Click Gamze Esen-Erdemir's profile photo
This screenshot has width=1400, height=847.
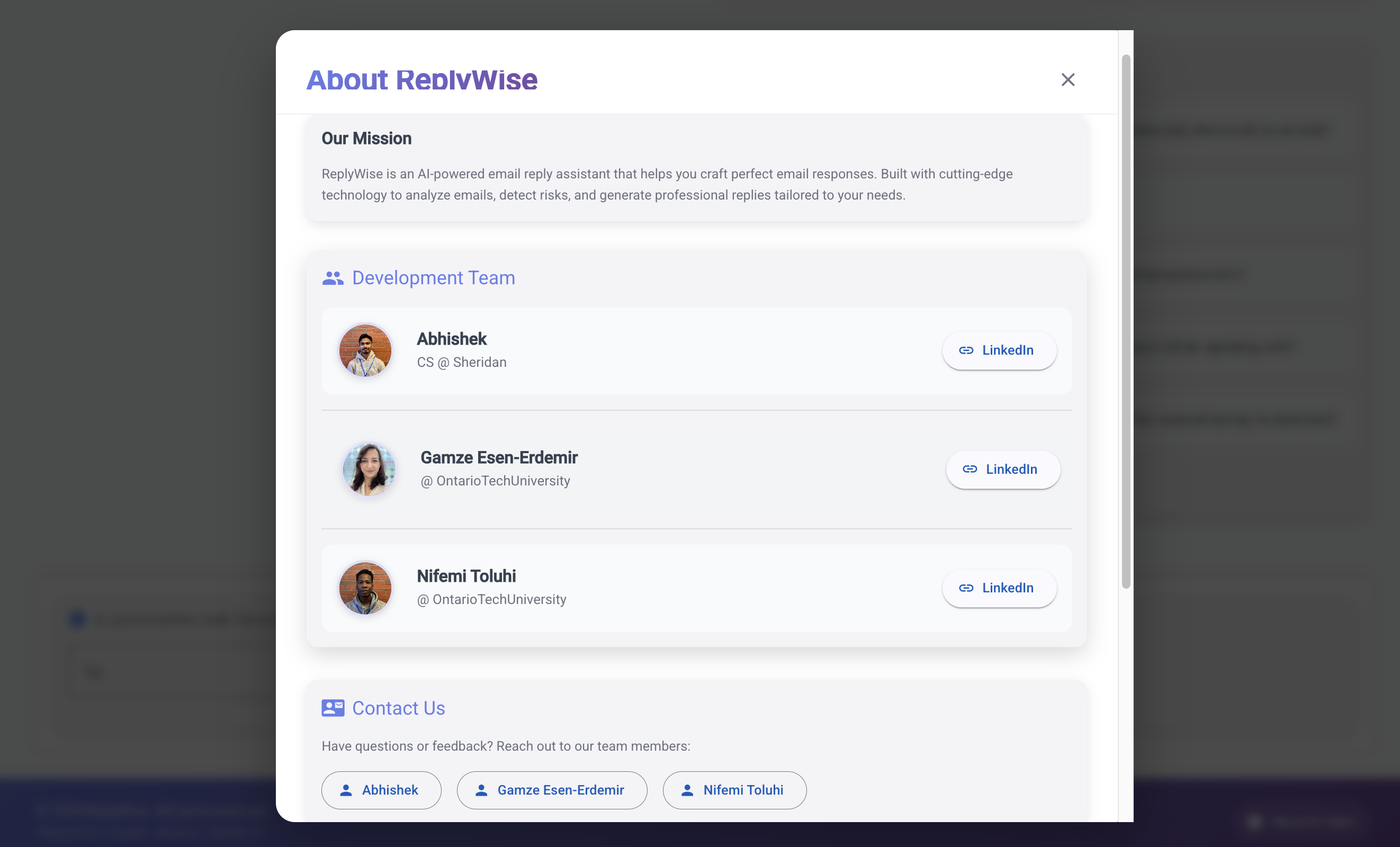click(369, 469)
